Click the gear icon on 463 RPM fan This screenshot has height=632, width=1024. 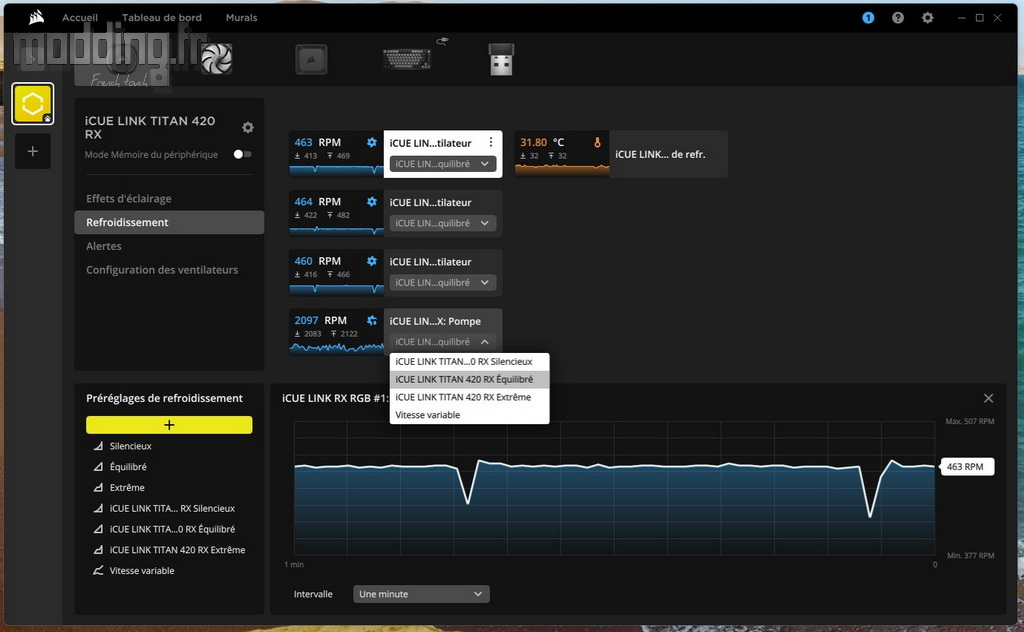372,142
